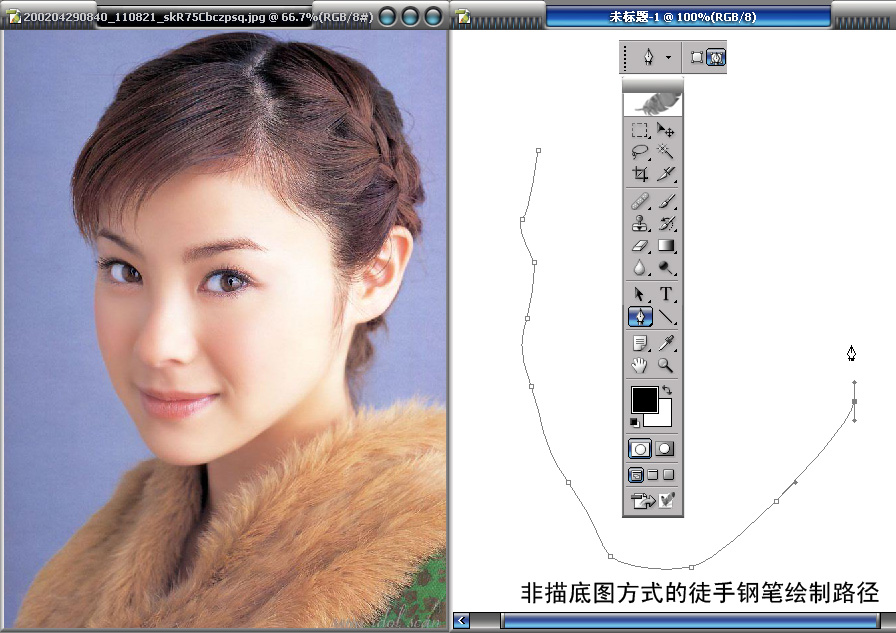
Task: Click the active Paths mode button in options bar
Action: [x=716, y=57]
